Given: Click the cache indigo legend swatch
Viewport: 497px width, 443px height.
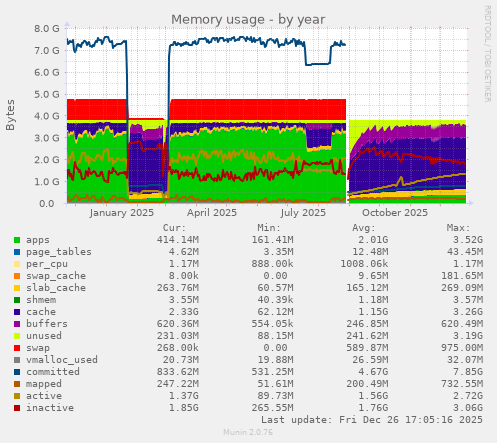Looking at the screenshot, I should point(17,312).
